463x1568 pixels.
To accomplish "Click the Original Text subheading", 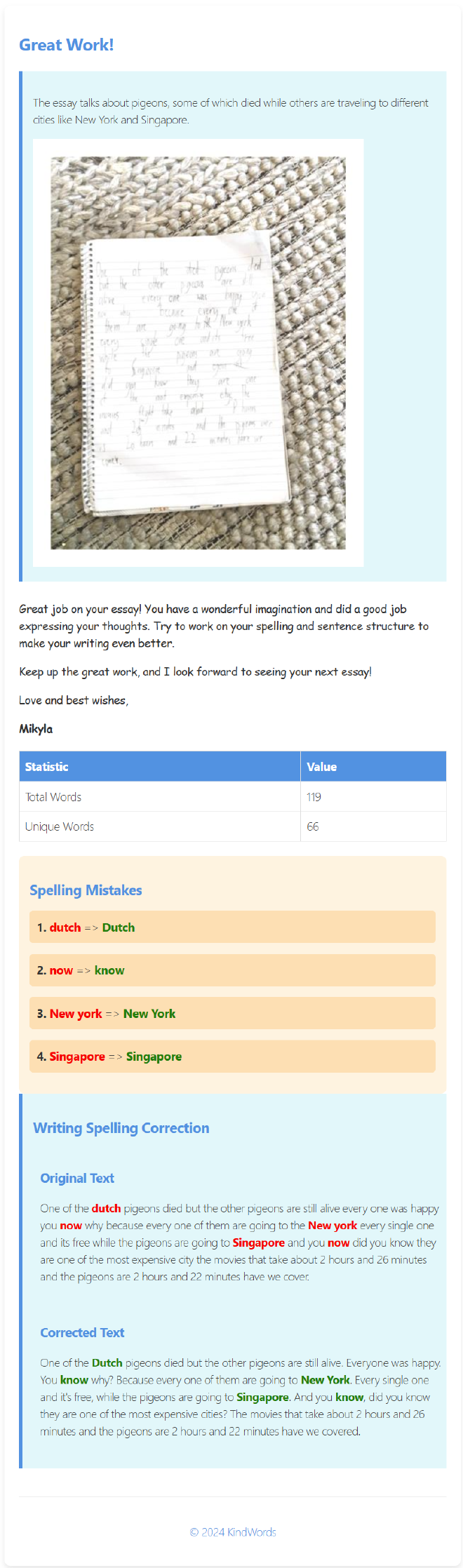I will pos(77,1179).
